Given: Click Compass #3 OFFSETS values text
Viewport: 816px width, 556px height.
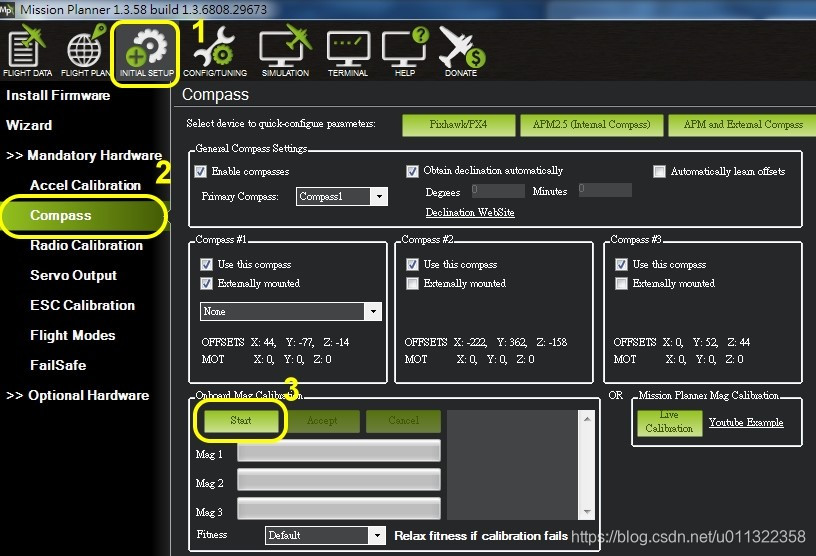Looking at the screenshot, I should (x=682, y=343).
